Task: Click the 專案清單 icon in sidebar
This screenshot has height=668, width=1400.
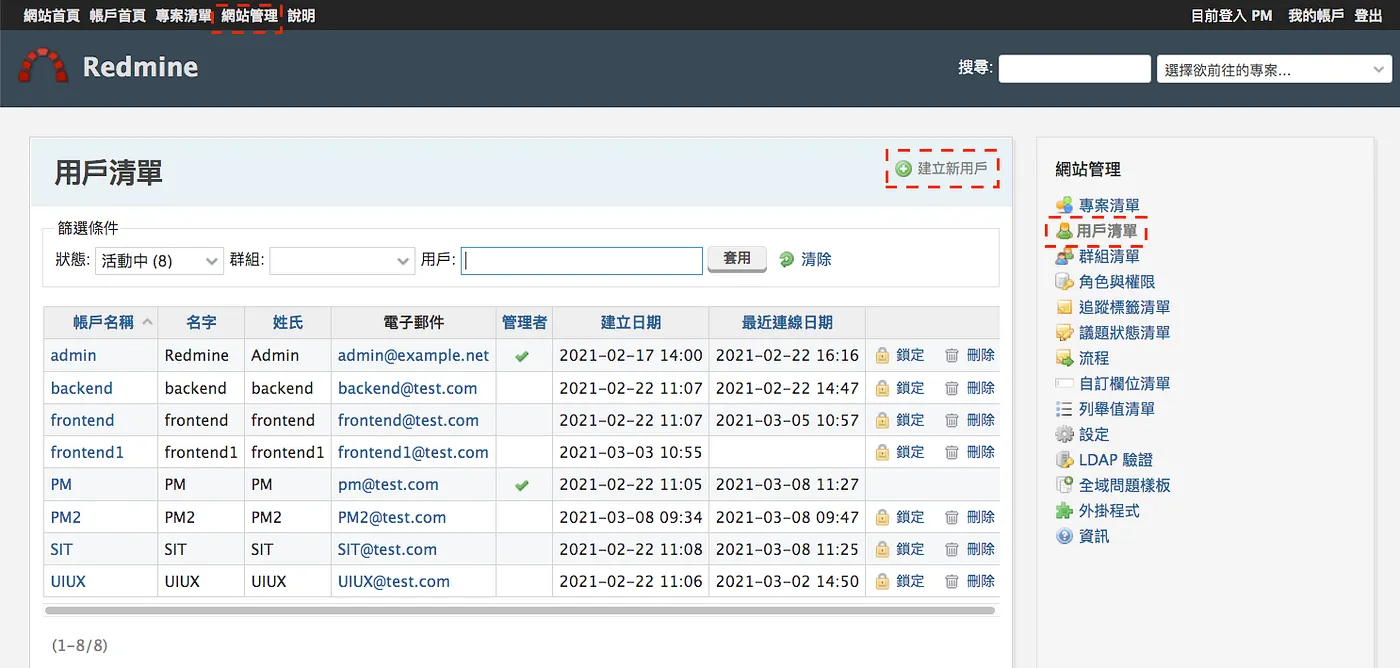Action: coord(1065,205)
